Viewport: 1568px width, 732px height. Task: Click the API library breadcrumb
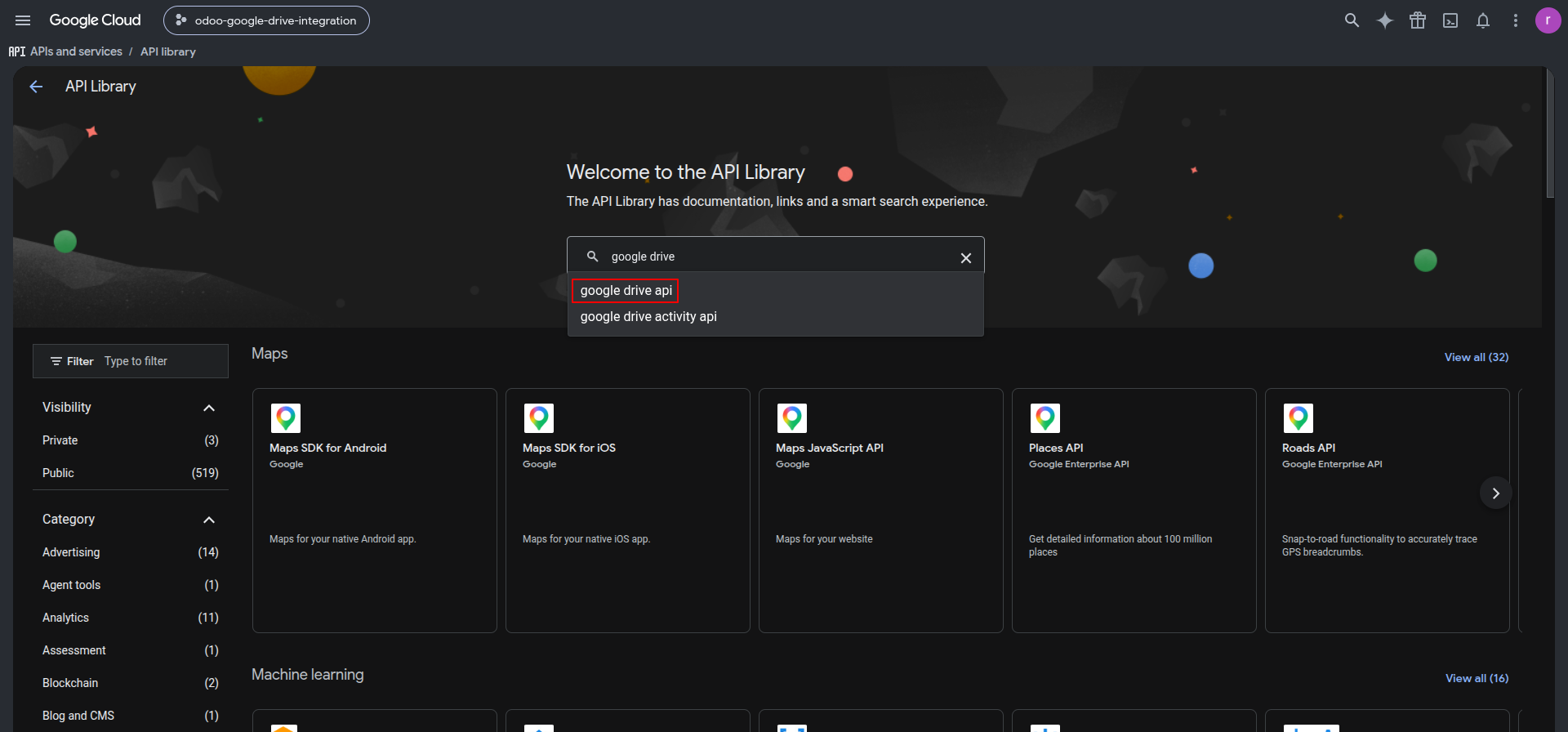168,51
